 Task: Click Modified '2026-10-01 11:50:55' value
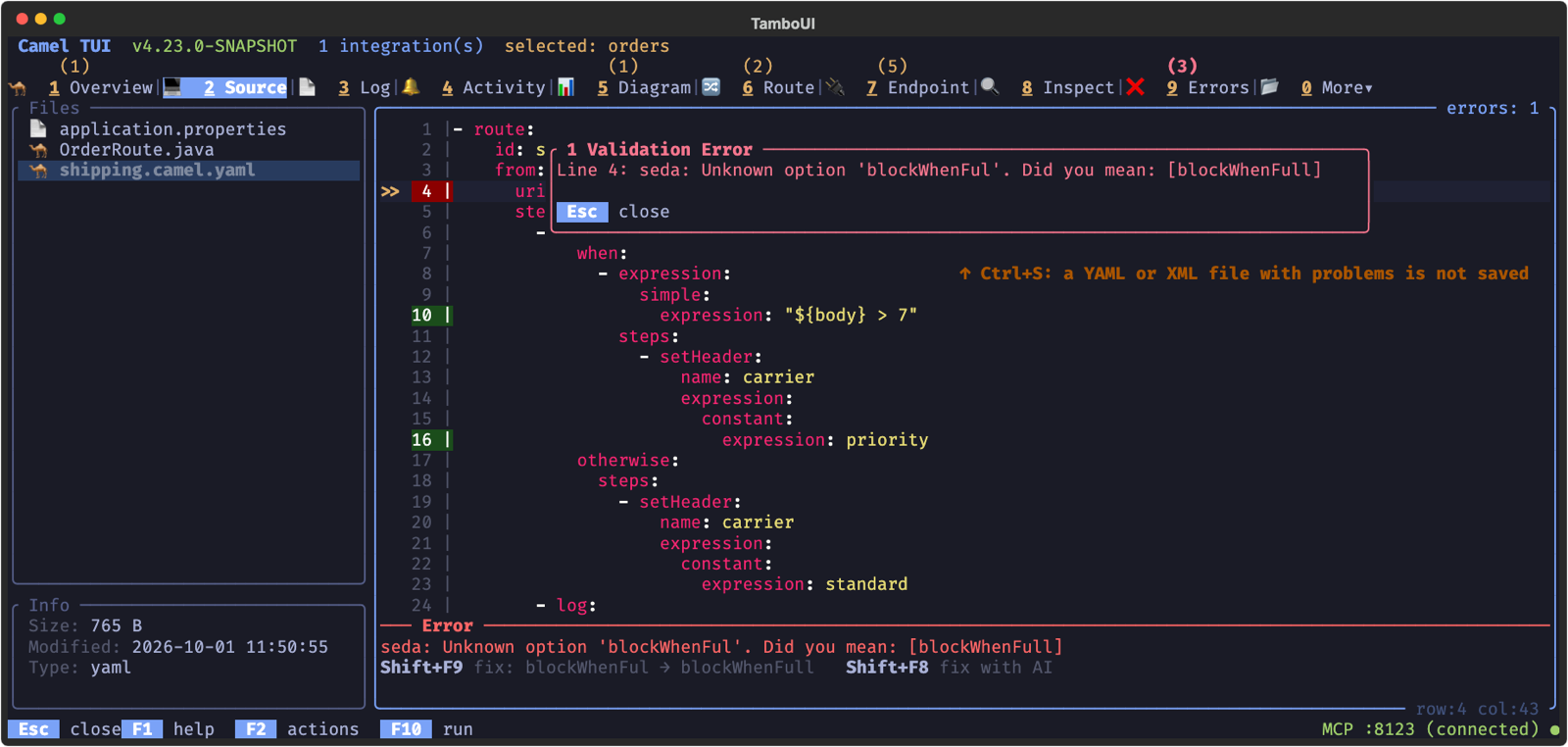point(230,646)
